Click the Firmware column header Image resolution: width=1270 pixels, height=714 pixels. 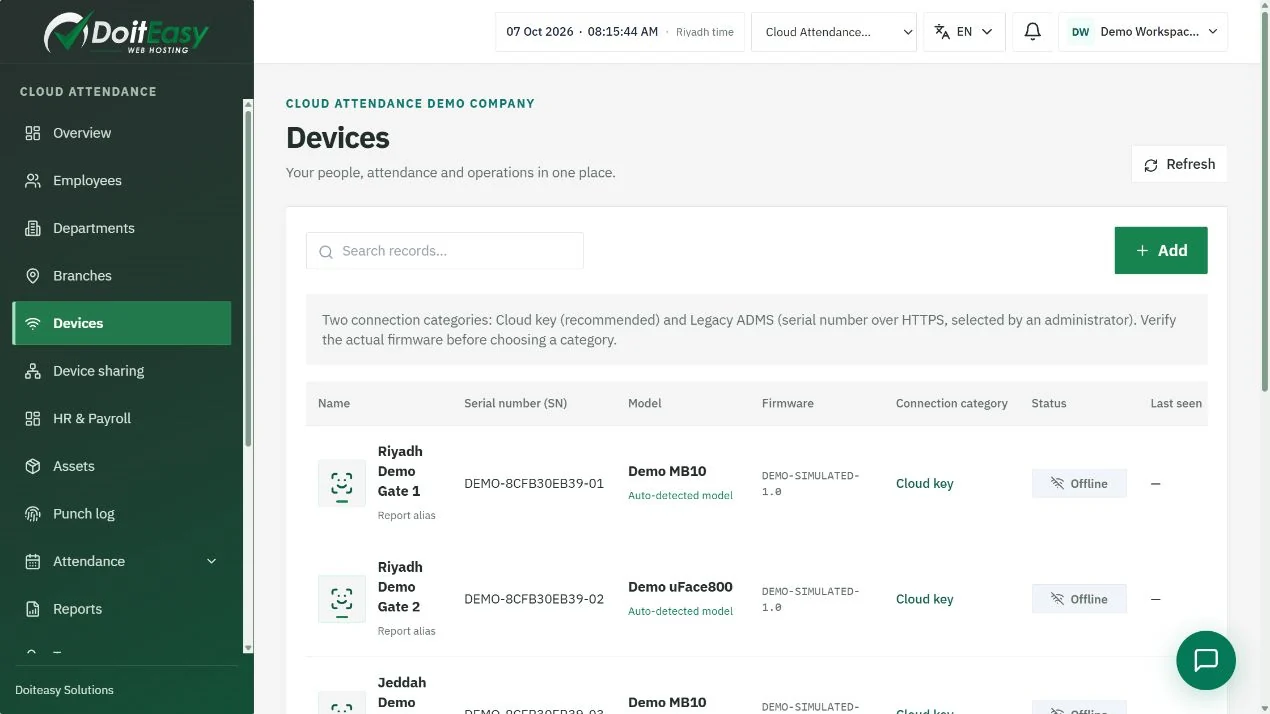[788, 403]
